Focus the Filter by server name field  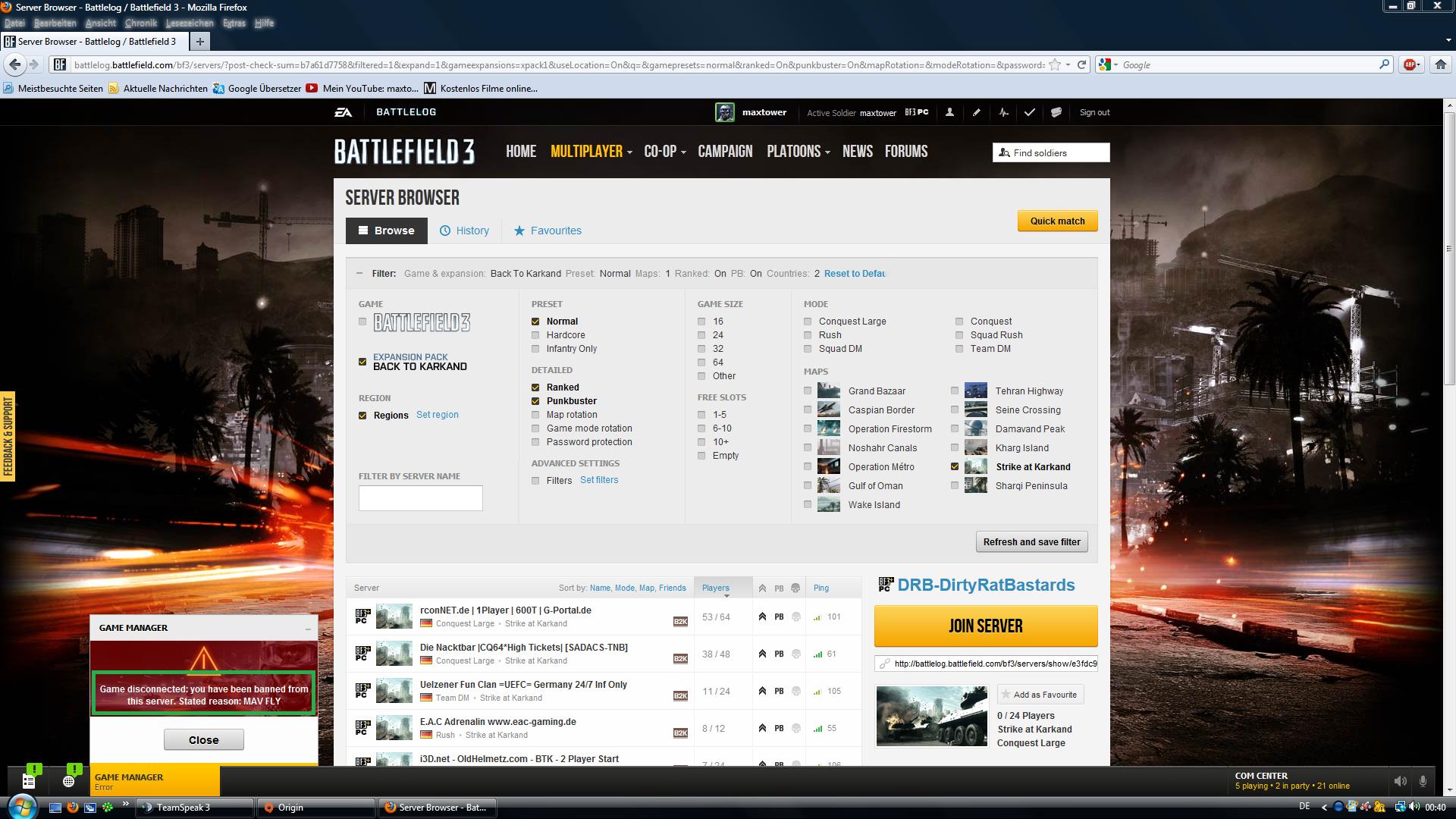pyautogui.click(x=421, y=498)
